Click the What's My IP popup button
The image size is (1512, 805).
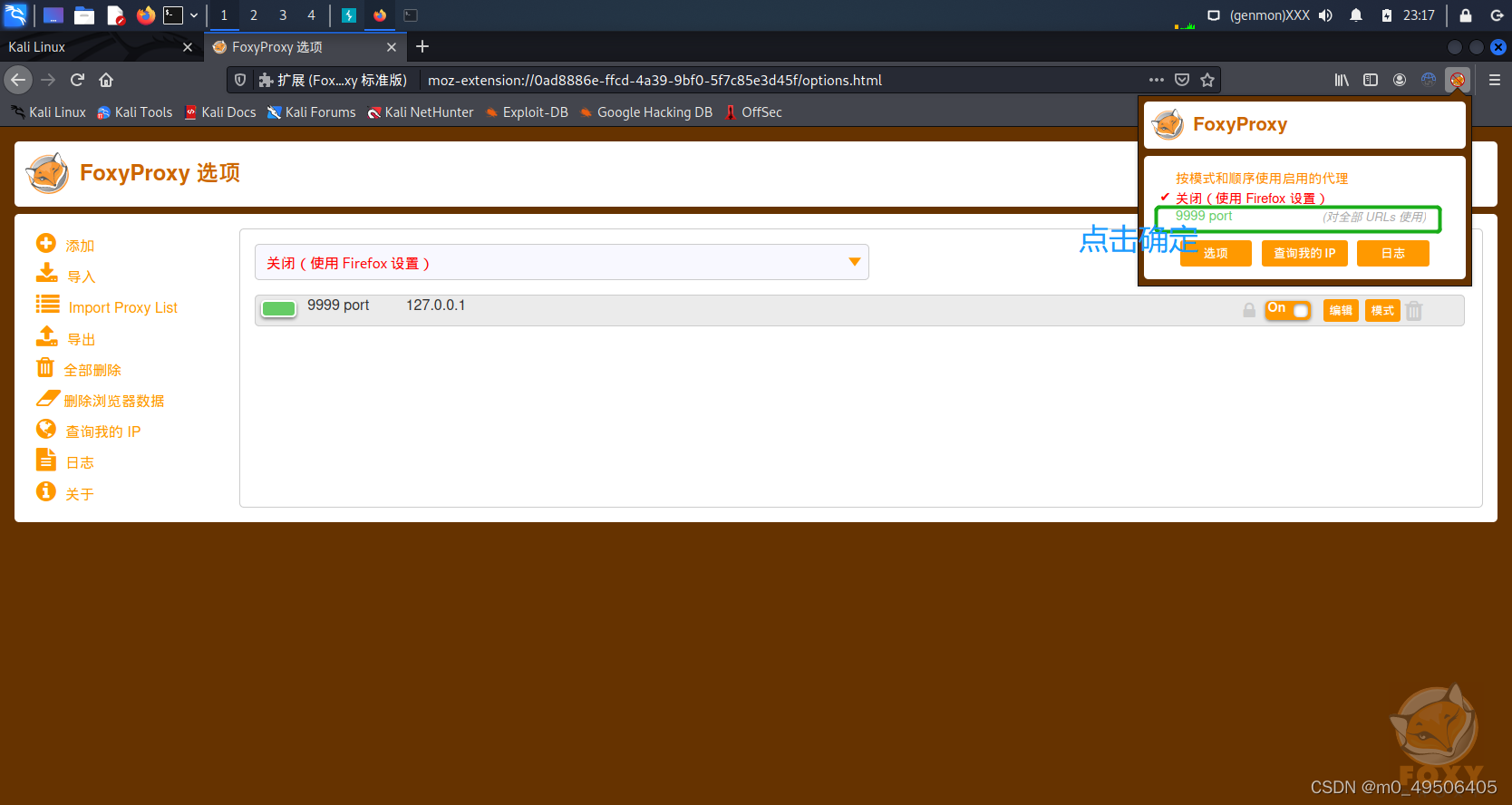(x=1304, y=254)
